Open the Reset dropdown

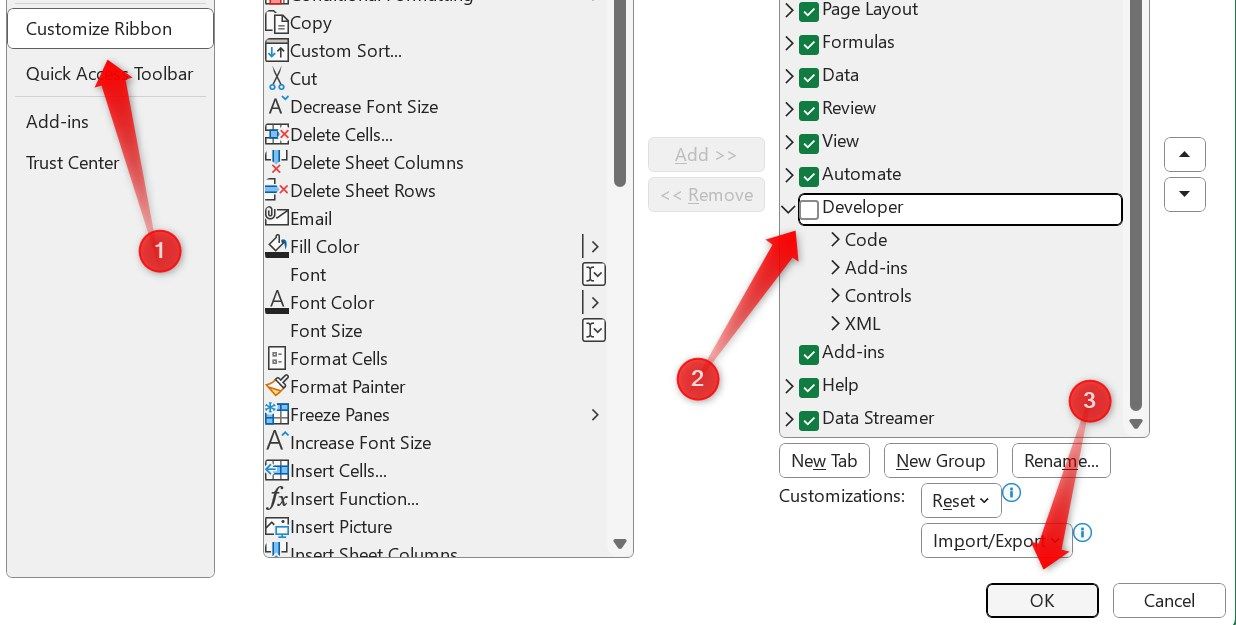click(x=961, y=501)
